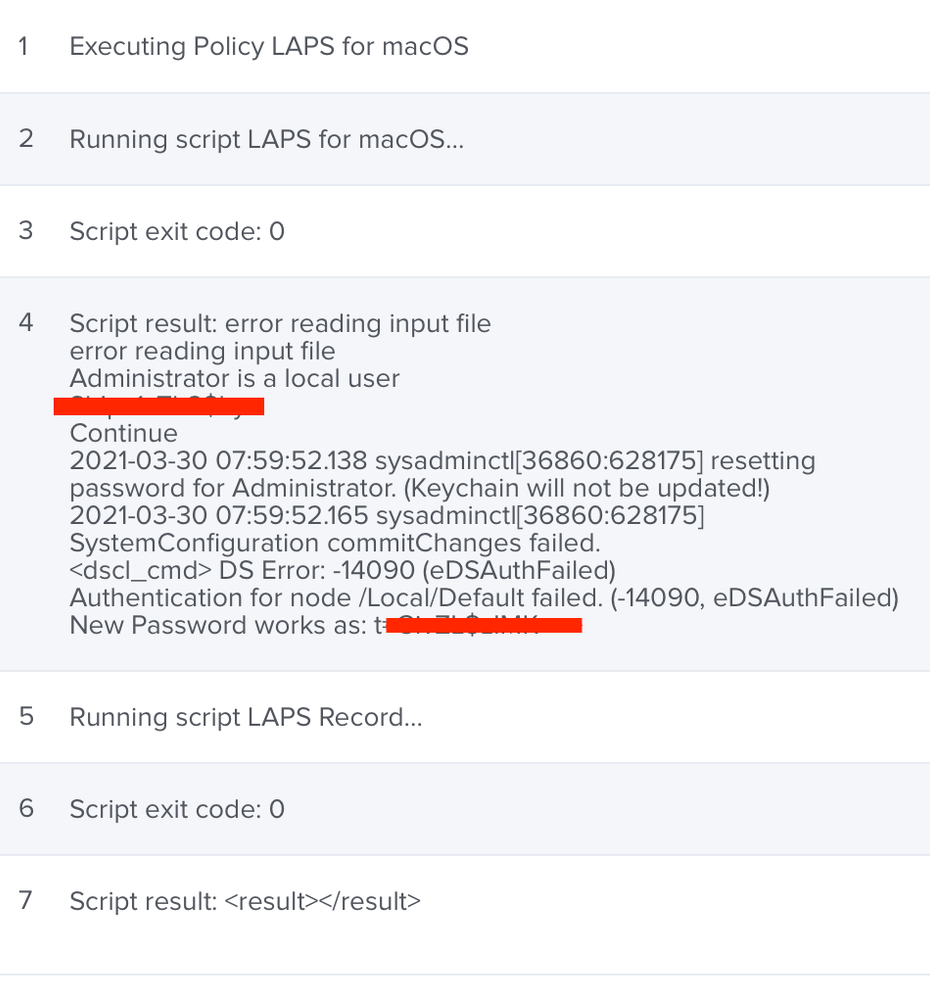Click row number 4 label
Image resolution: width=930 pixels, height=999 pixels.
click(25, 322)
